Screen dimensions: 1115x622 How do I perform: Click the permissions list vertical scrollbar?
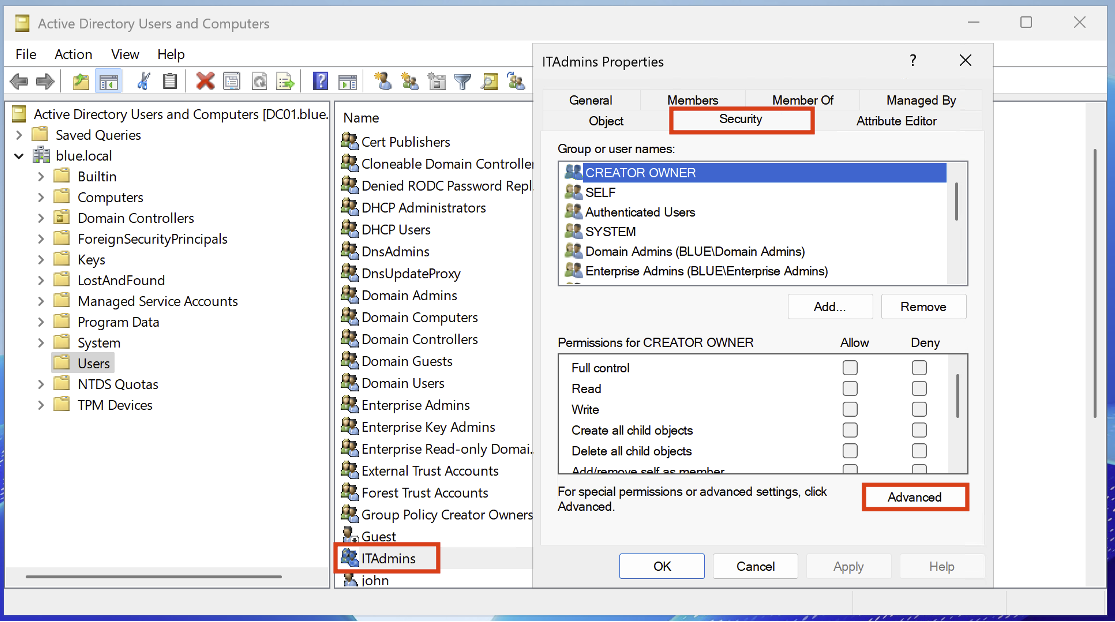pos(957,395)
